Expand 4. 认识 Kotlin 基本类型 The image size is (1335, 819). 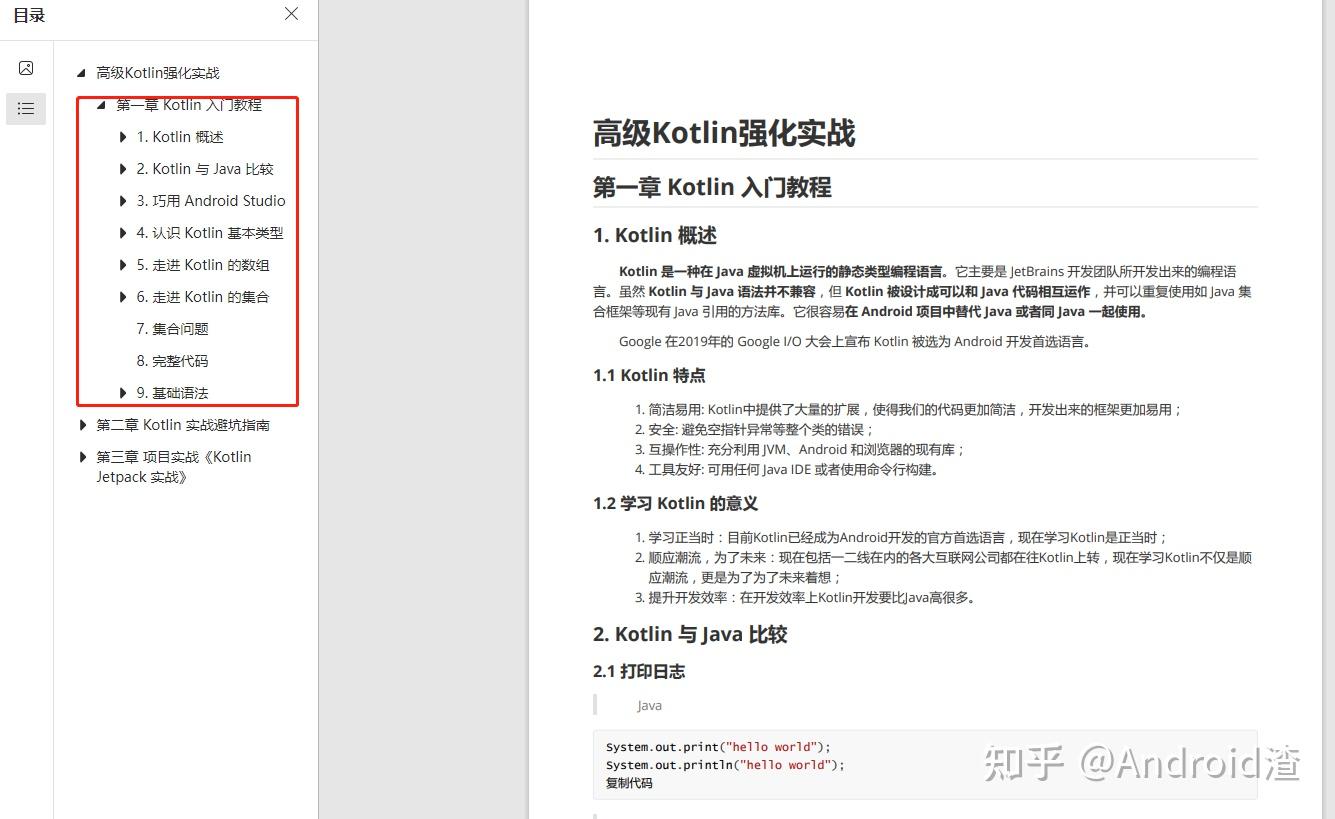point(121,232)
